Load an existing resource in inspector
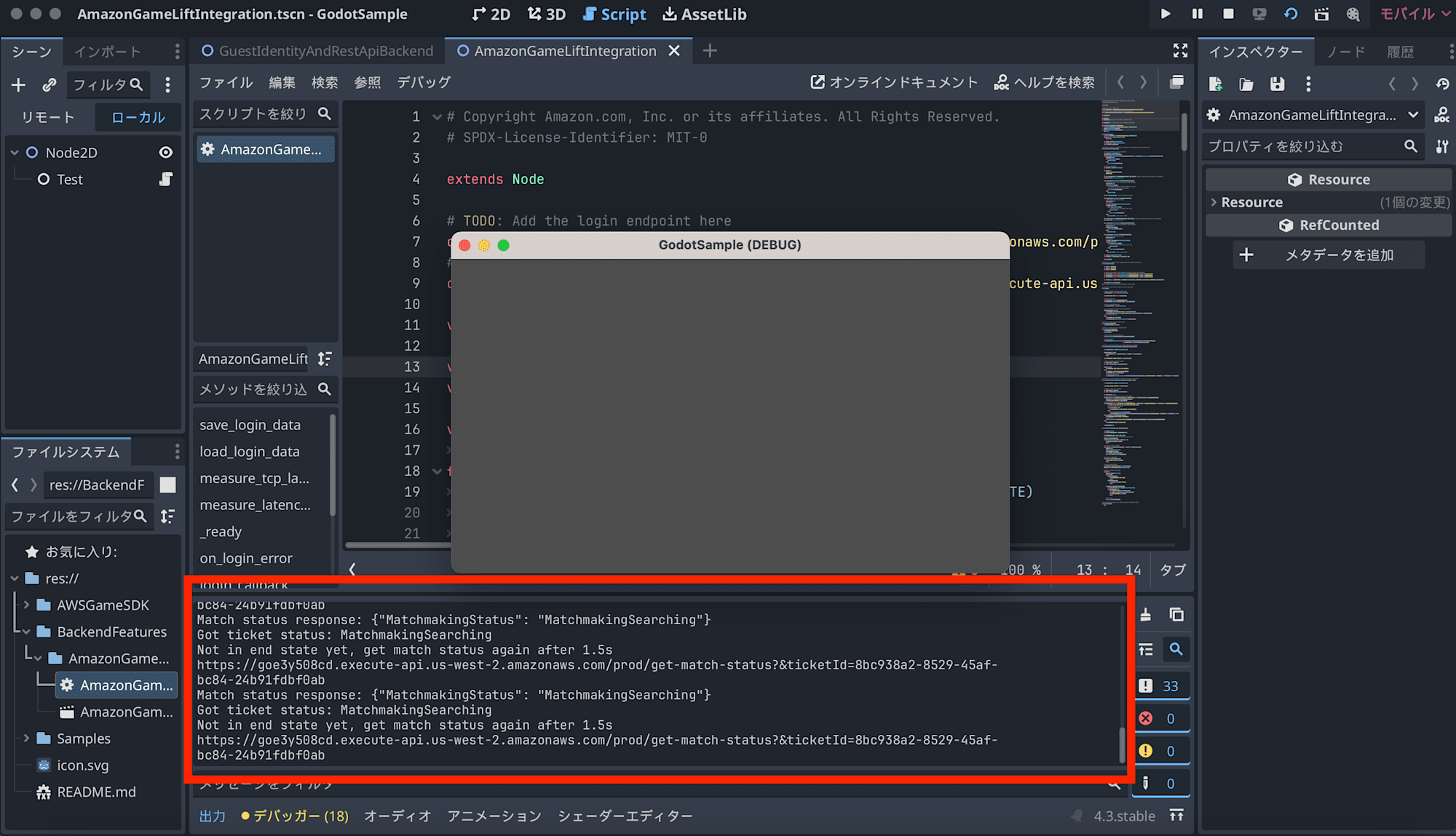1456x836 pixels. click(x=1246, y=84)
